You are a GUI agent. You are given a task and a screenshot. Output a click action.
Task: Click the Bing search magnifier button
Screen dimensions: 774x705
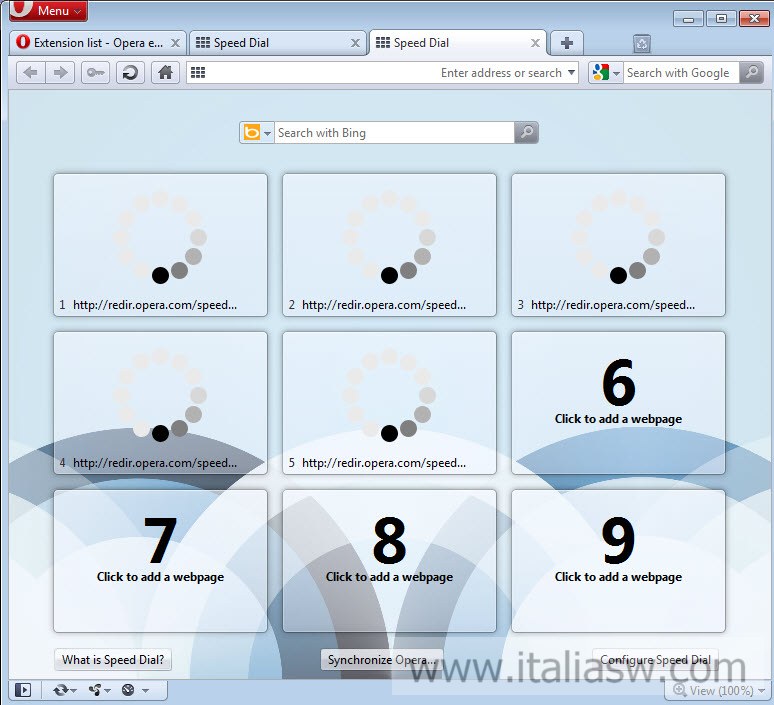coord(526,133)
